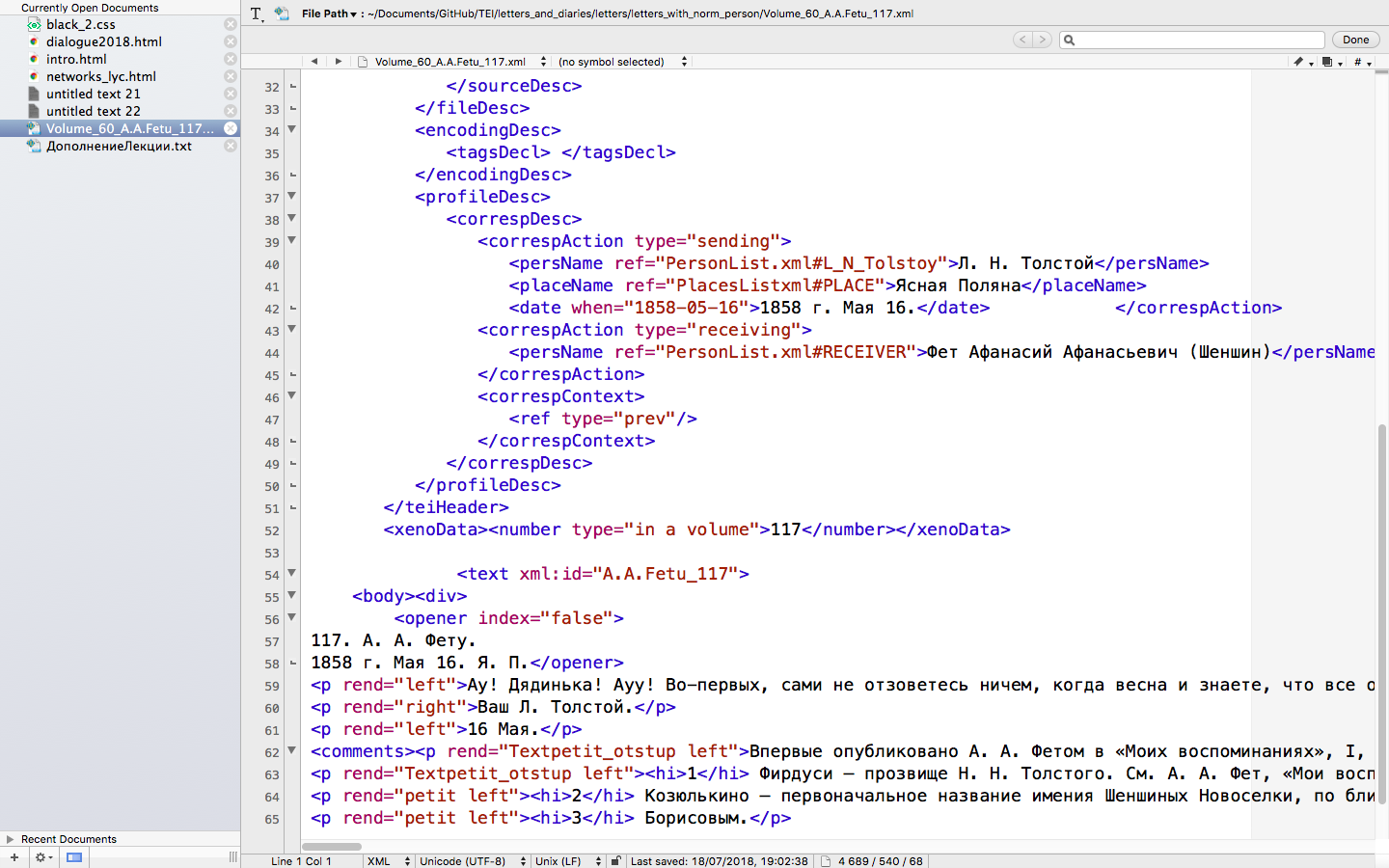
Task: Click the horizontal scrollbar under the editor
Action: (332, 846)
